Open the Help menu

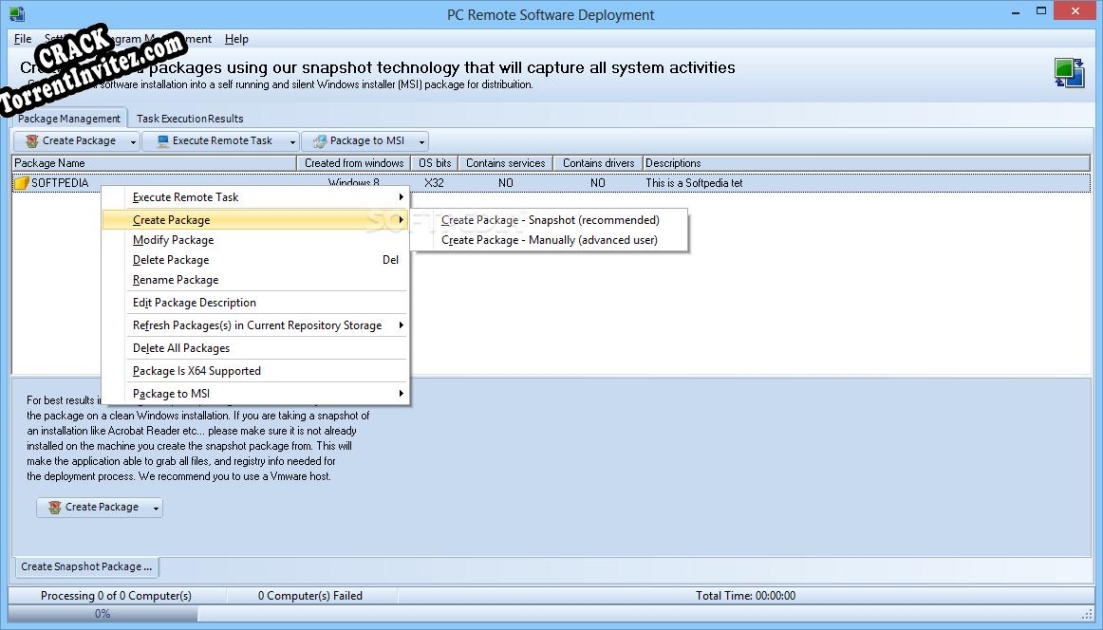[x=237, y=39]
